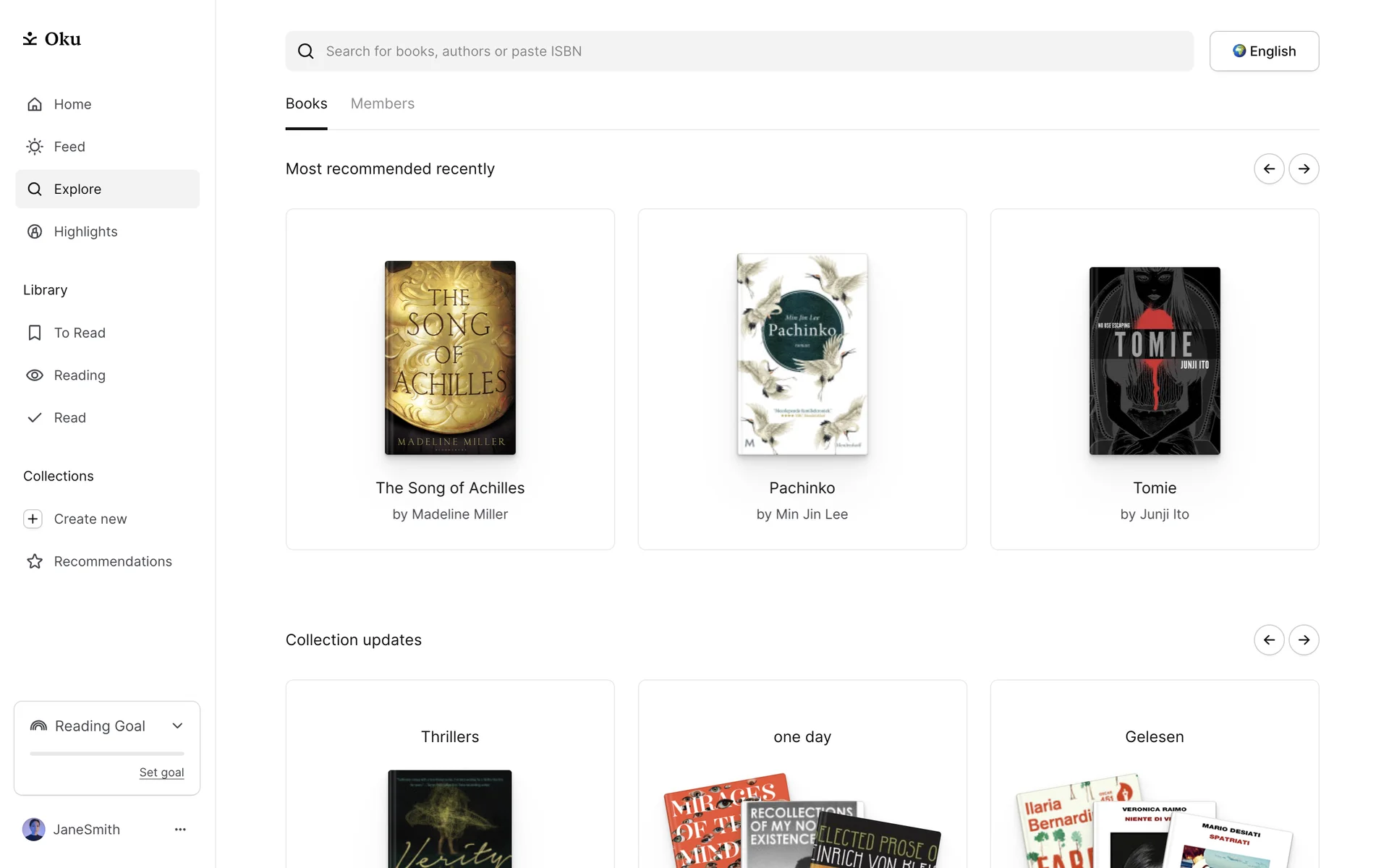Show previous collection updates
The height and width of the screenshot is (868, 1389).
1269,640
